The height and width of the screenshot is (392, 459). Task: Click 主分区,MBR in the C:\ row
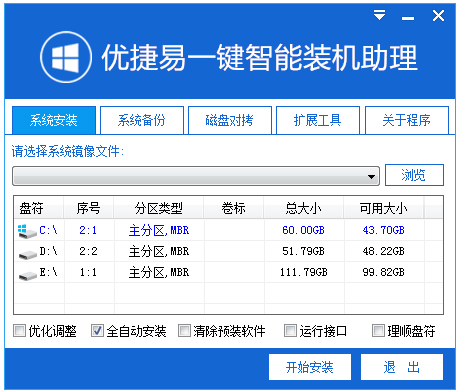coord(159,231)
